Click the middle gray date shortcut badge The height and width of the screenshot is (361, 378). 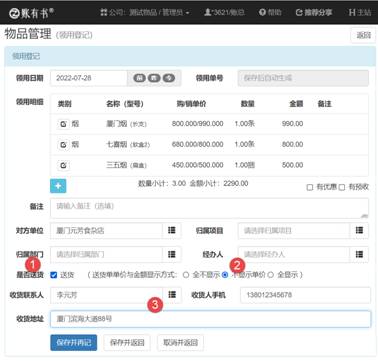tap(154, 78)
